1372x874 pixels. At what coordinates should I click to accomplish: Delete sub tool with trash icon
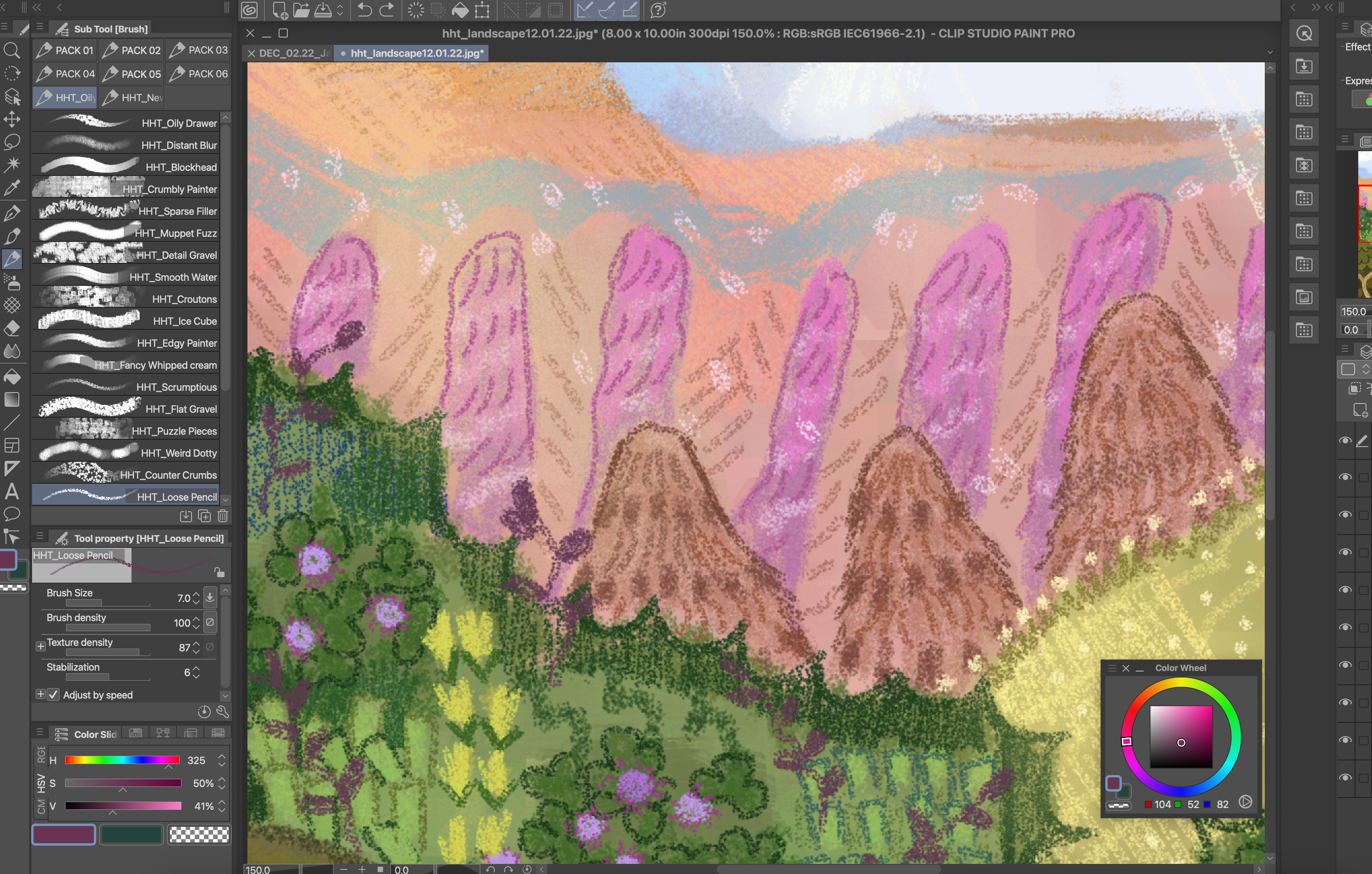pyautogui.click(x=223, y=516)
